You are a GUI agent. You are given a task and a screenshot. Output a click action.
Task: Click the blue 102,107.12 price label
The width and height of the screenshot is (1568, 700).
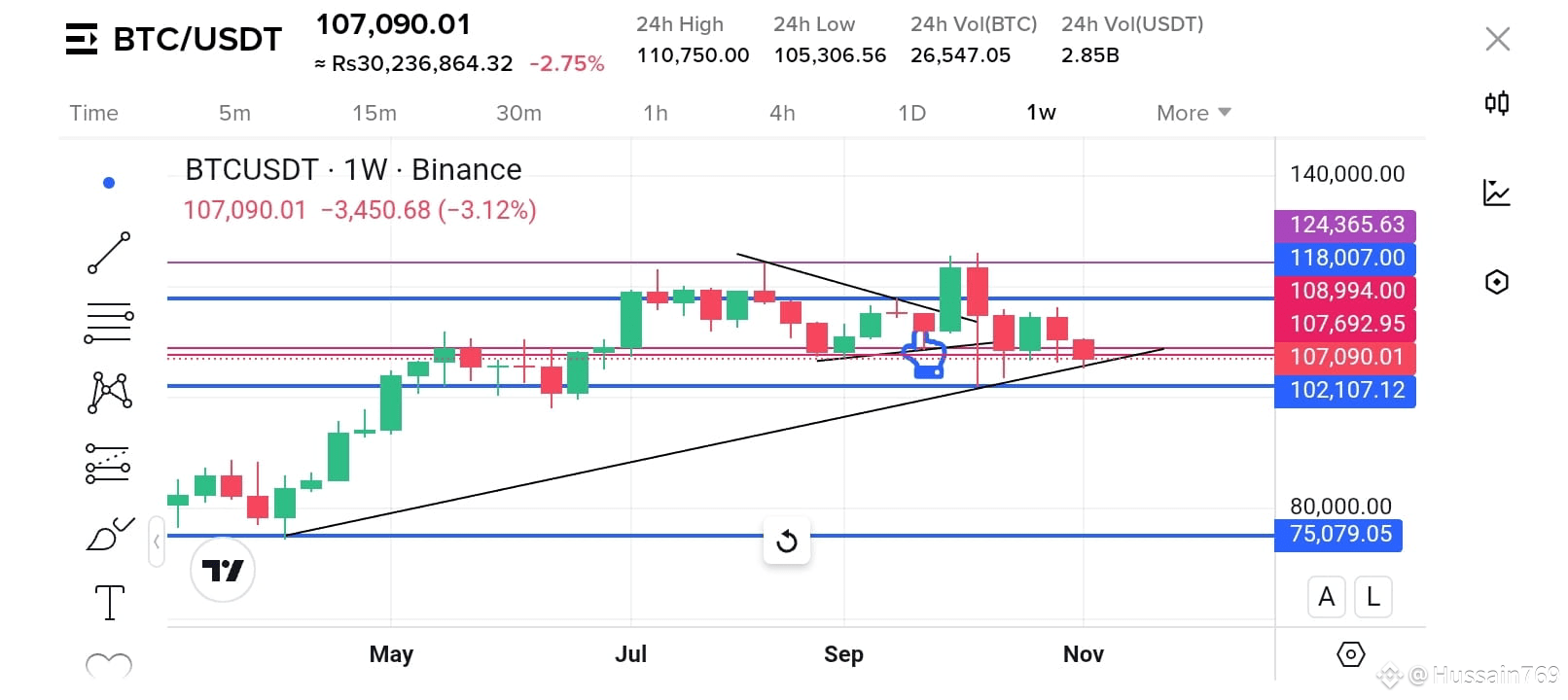(1345, 391)
